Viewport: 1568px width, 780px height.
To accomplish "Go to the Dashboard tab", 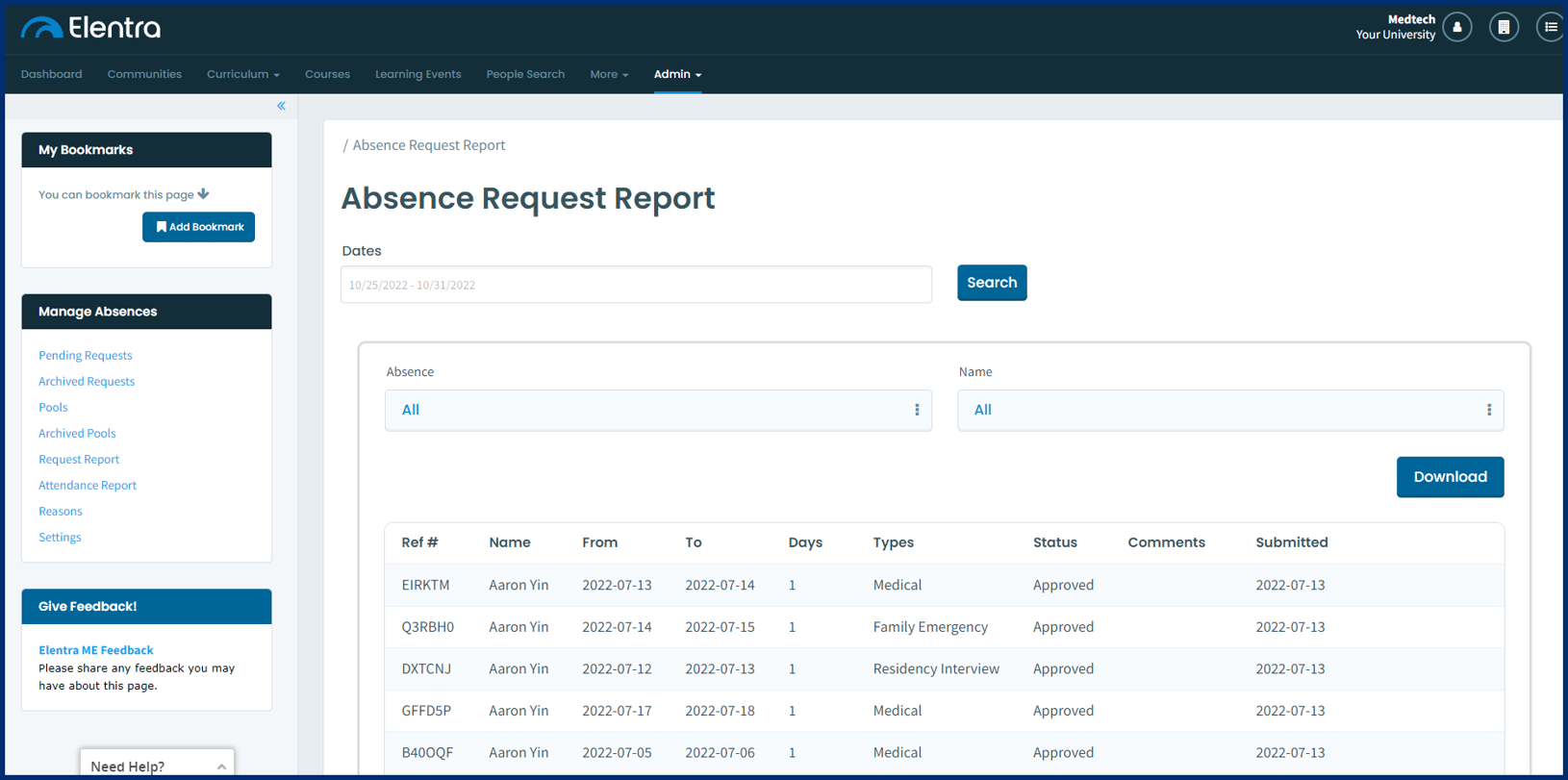I will point(52,74).
